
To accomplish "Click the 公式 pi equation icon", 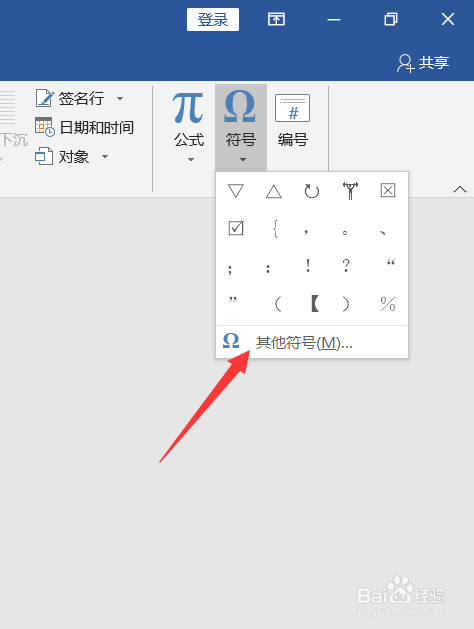I will coord(188,108).
